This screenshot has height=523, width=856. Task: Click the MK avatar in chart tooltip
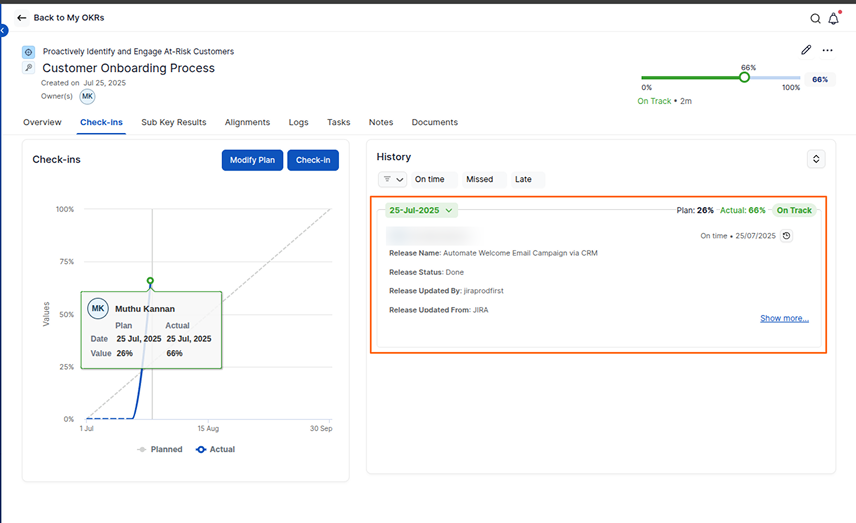[x=98, y=308]
